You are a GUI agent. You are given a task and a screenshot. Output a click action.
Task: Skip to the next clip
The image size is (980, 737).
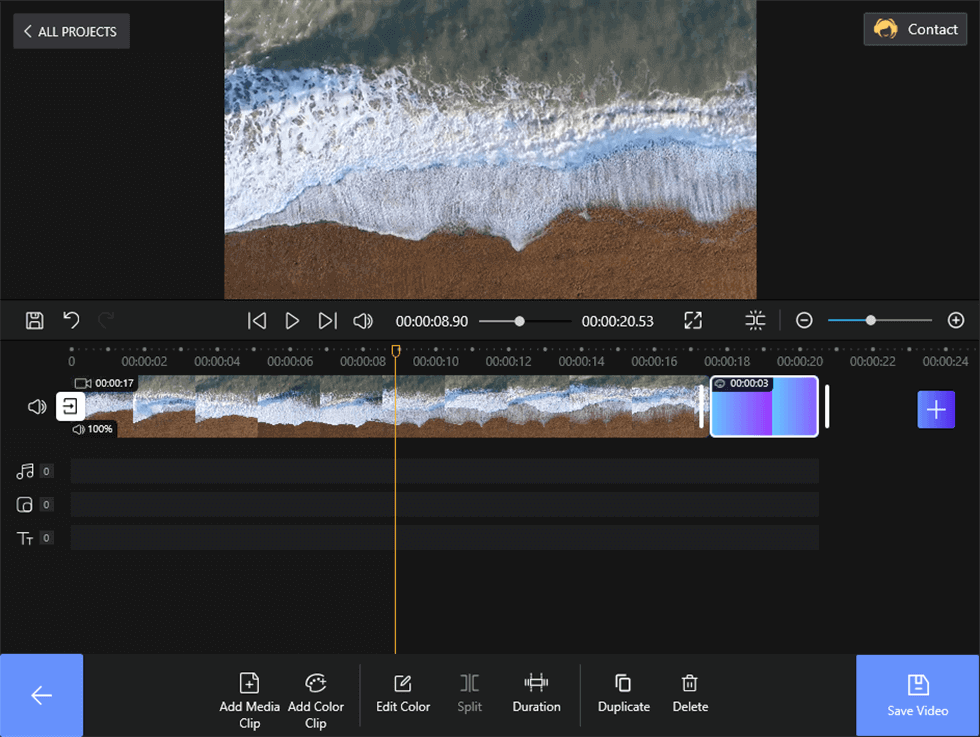pyautogui.click(x=328, y=321)
